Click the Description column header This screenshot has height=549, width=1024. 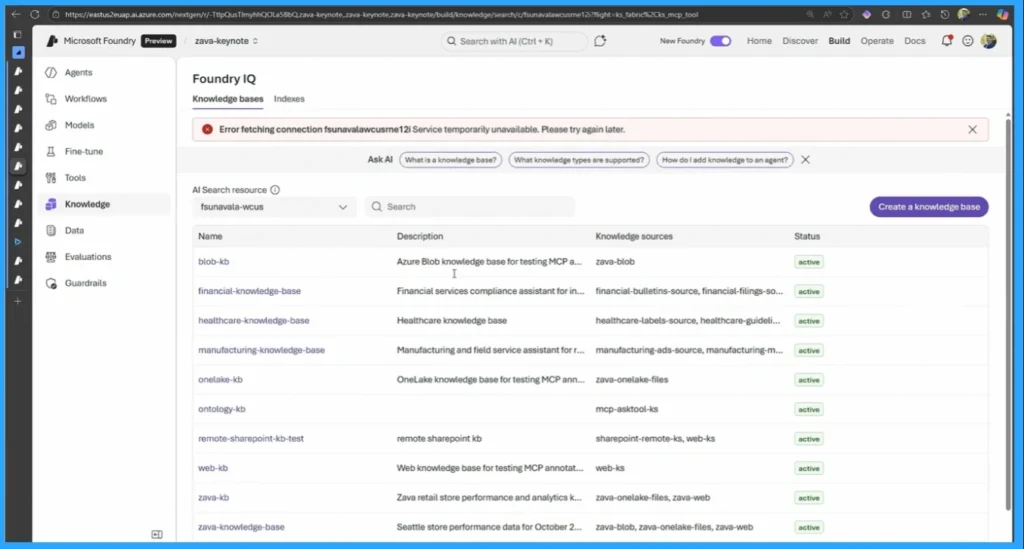pyautogui.click(x=420, y=236)
